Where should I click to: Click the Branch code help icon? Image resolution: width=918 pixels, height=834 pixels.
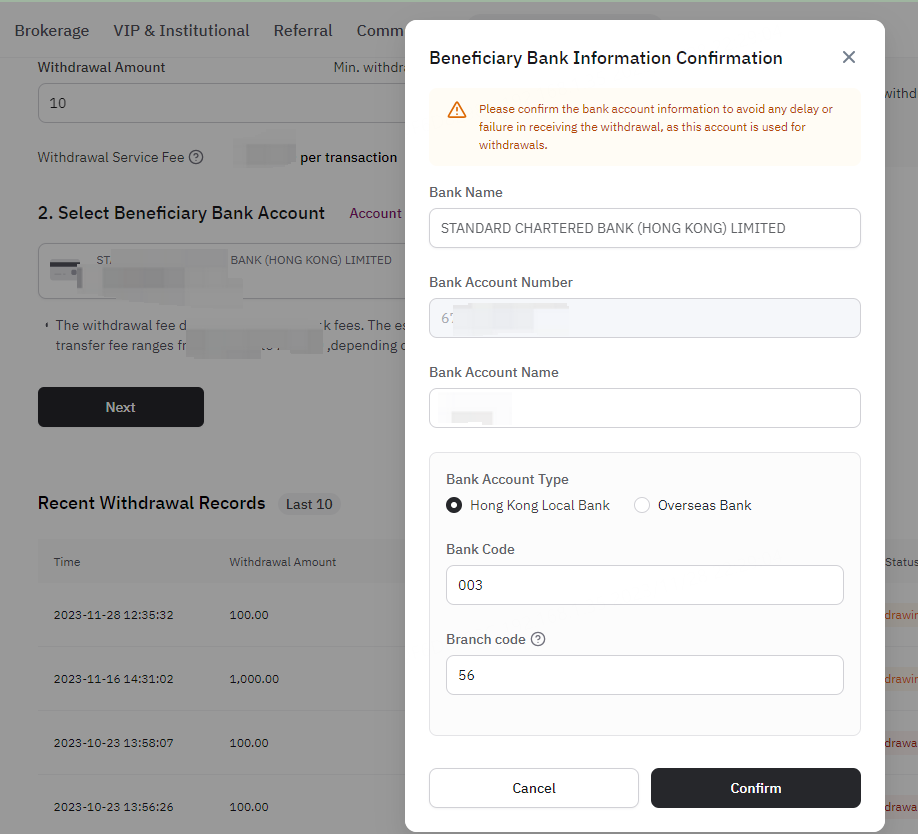coord(537,639)
